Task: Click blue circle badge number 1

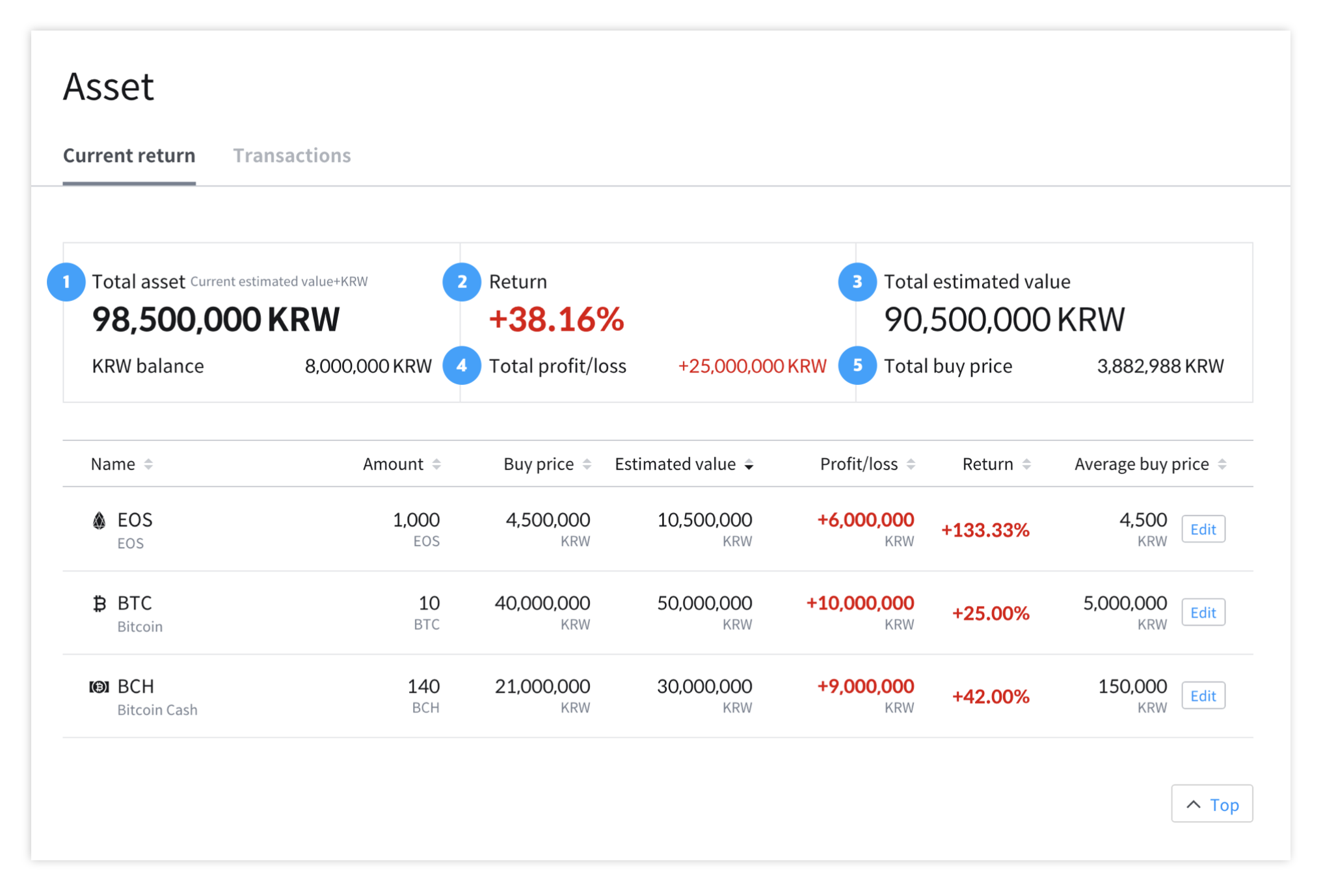Action: [66, 282]
